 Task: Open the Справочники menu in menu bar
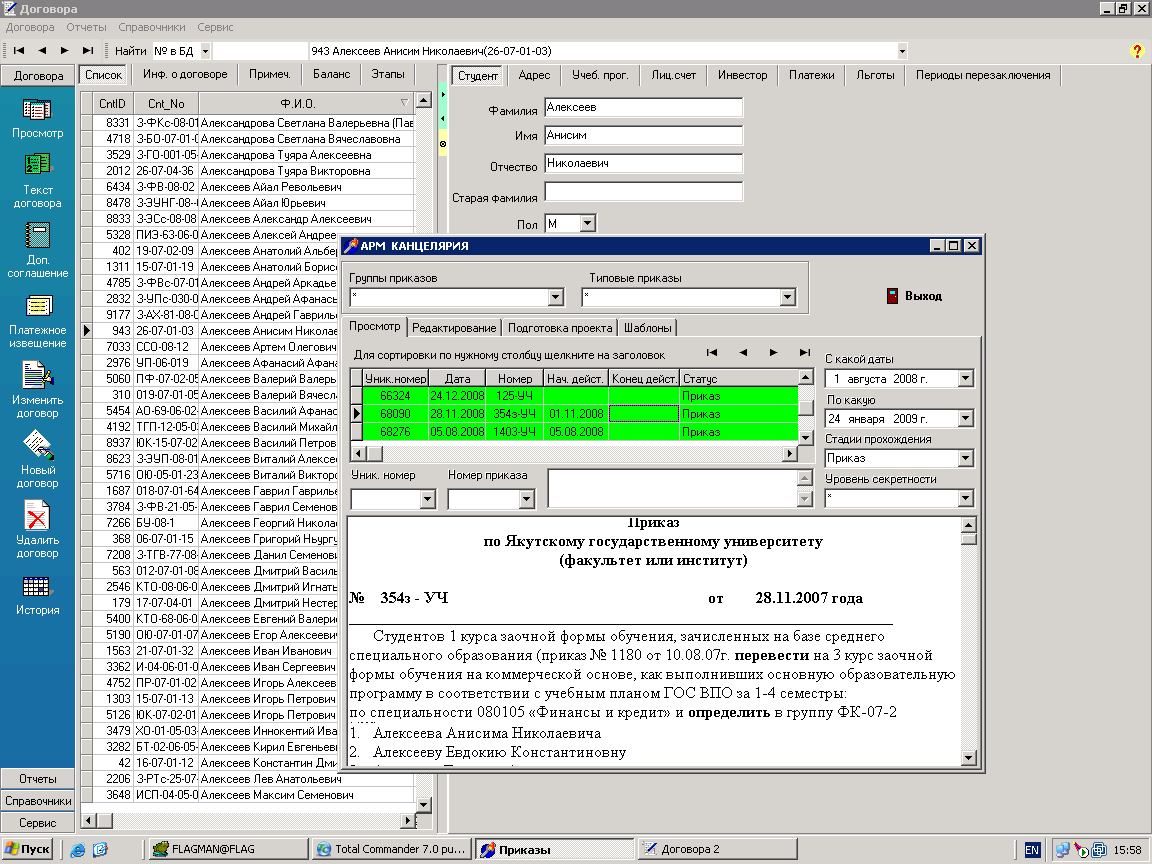[152, 27]
